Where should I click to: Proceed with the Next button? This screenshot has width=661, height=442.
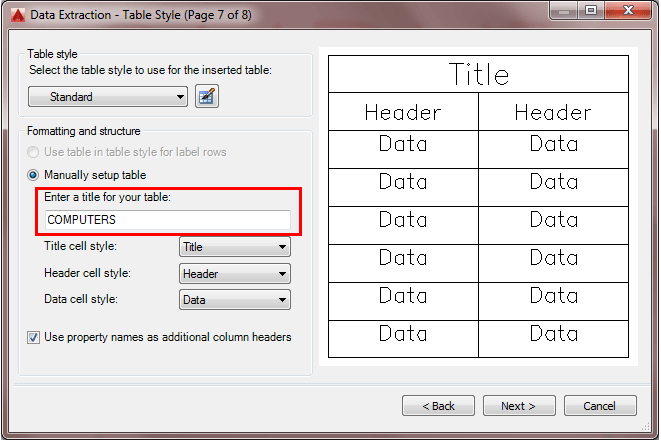coord(519,406)
